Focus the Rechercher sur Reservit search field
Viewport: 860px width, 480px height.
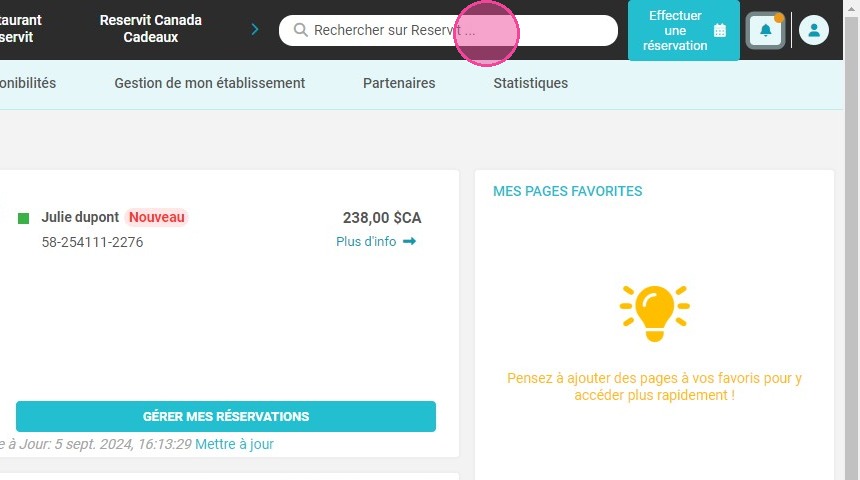point(448,30)
